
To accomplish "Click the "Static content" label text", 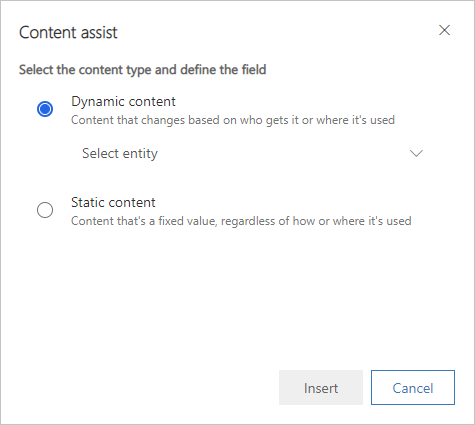I will pyautogui.click(x=113, y=202).
